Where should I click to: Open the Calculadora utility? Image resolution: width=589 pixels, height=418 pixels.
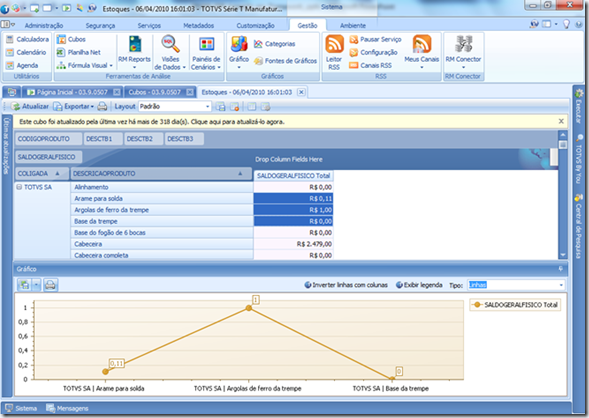point(27,39)
